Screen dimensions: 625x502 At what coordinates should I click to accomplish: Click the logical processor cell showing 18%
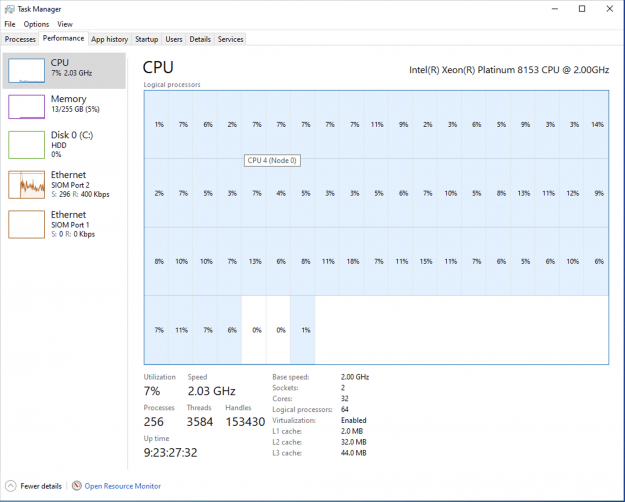pos(352,262)
